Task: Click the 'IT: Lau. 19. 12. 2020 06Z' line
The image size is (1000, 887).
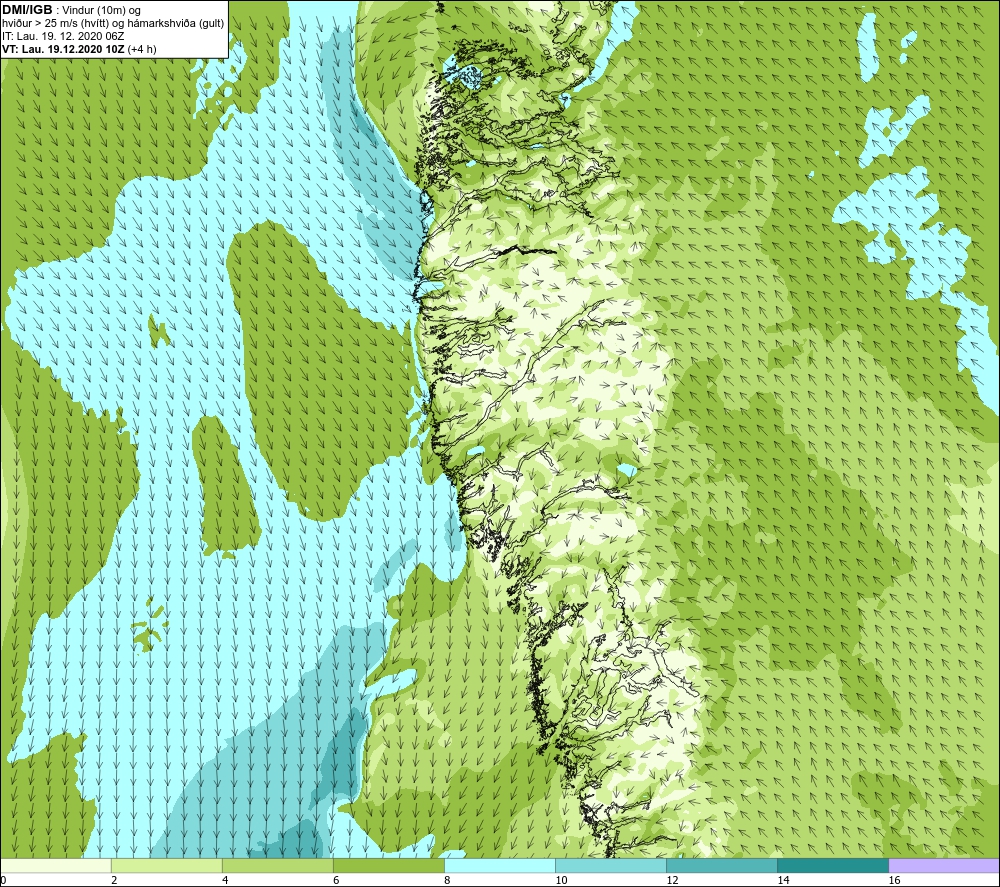Action: [x=63, y=36]
